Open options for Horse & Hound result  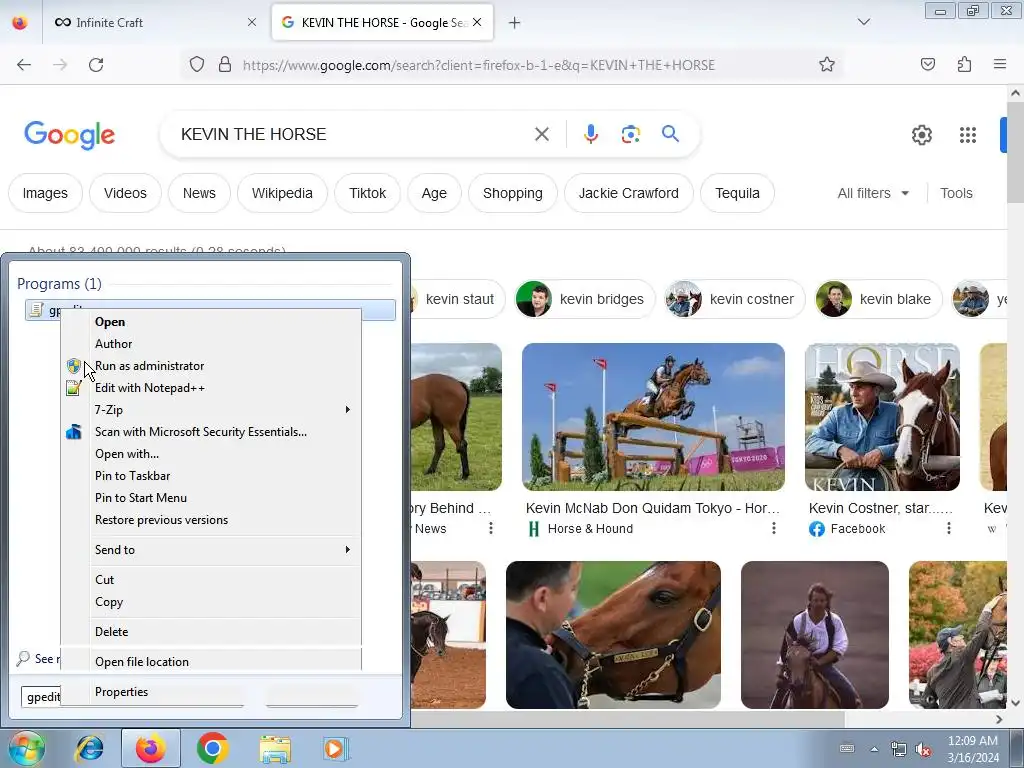pos(773,528)
